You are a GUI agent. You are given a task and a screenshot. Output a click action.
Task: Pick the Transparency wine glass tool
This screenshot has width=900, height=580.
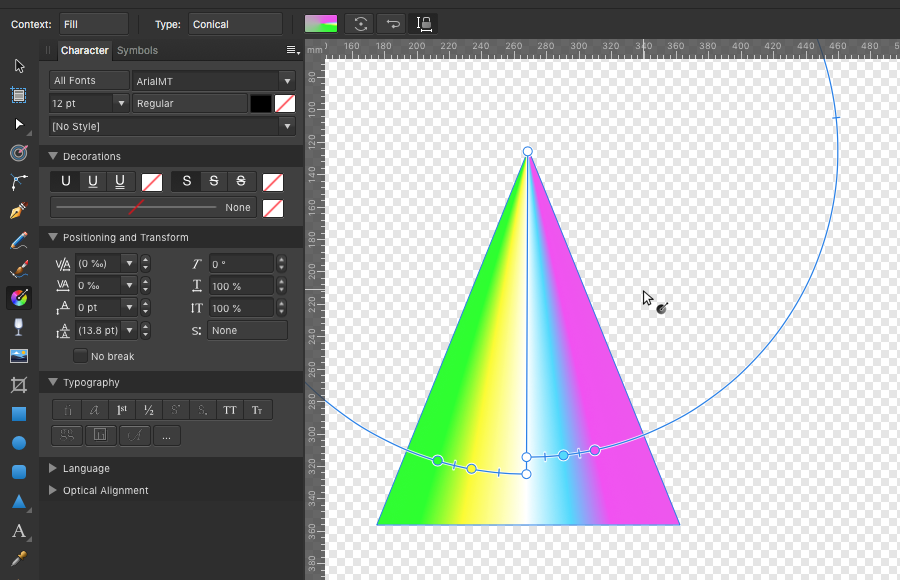click(x=18, y=327)
